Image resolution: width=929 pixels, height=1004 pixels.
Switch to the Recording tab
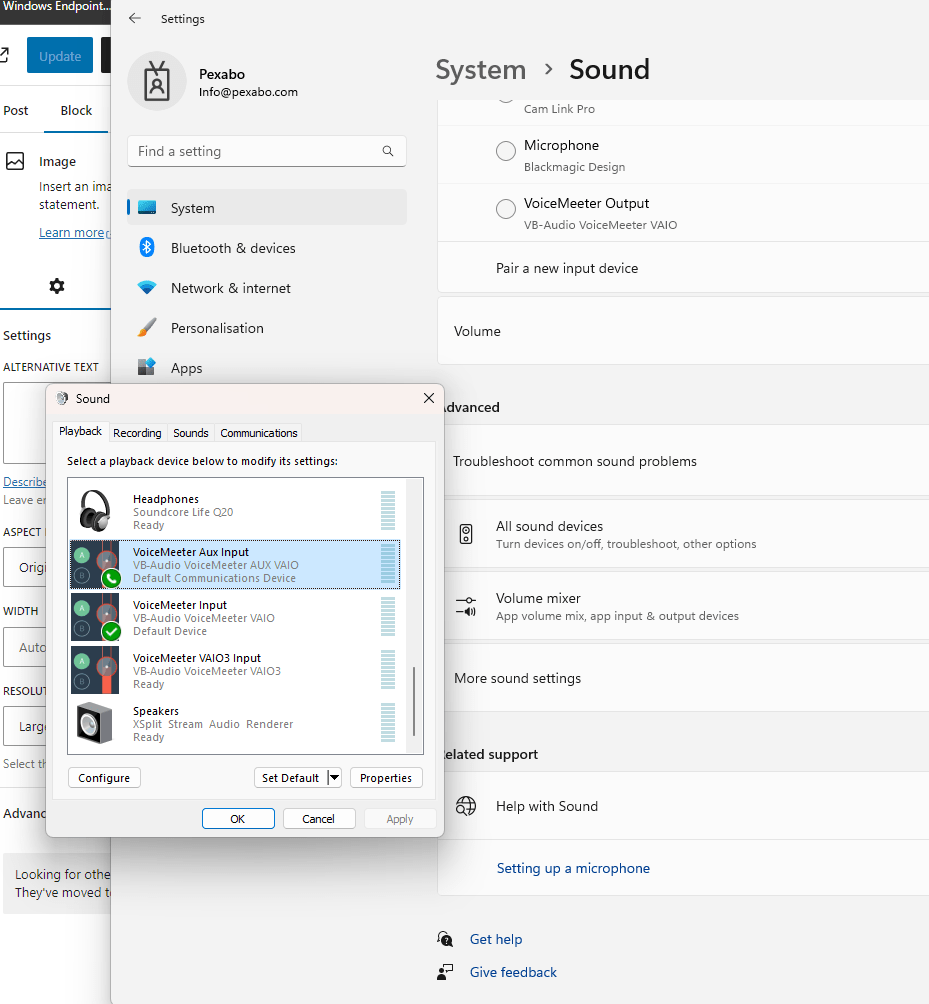[137, 433]
